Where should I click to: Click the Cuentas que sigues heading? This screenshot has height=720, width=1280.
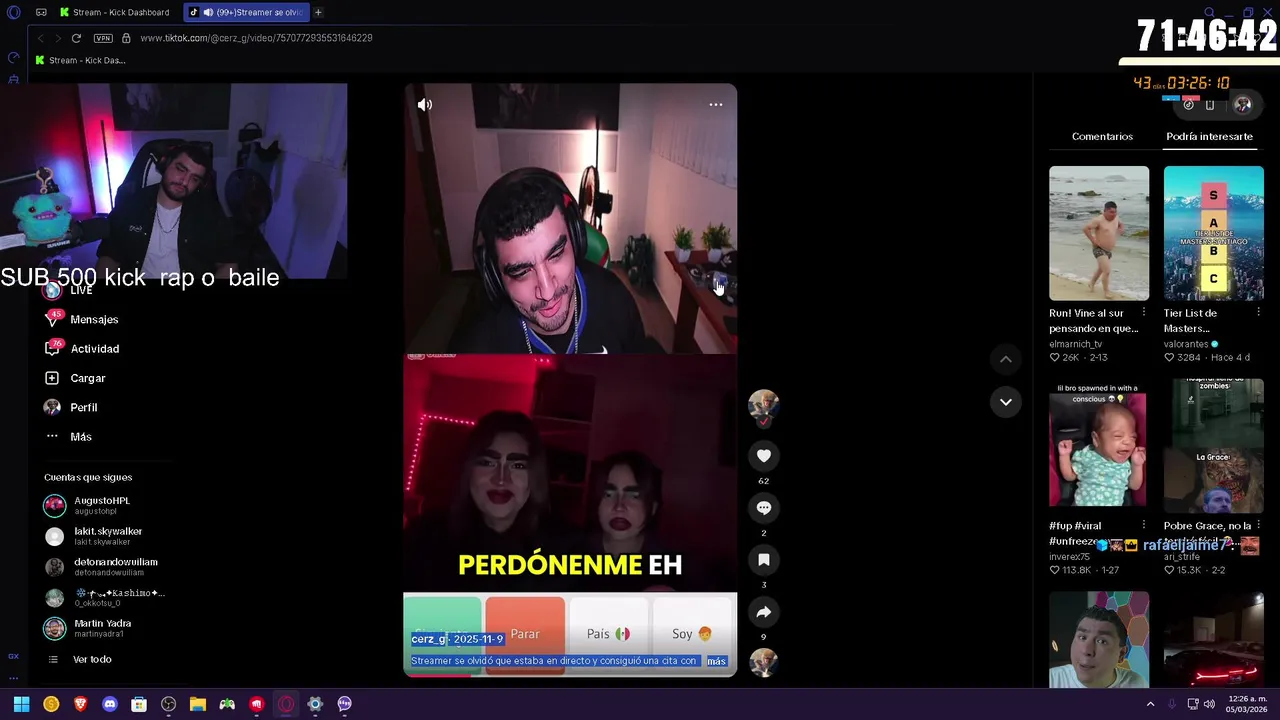[88, 477]
